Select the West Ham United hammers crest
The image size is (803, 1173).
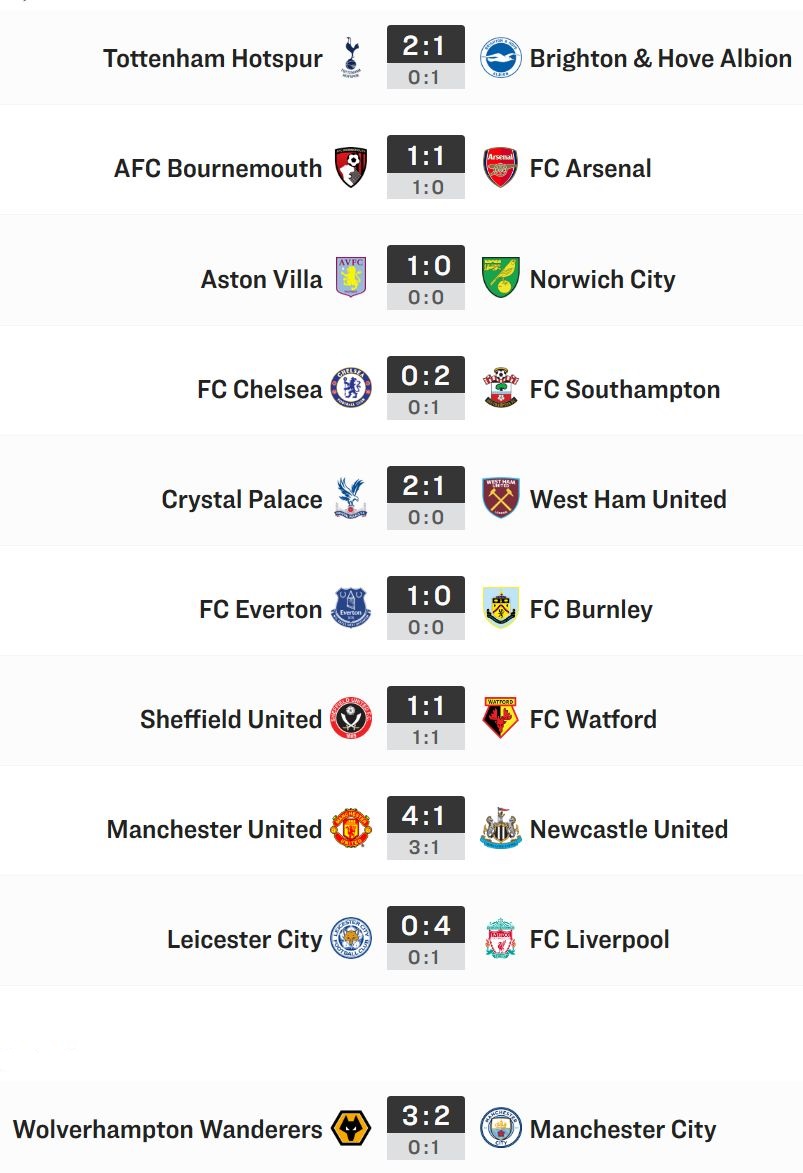tap(501, 497)
